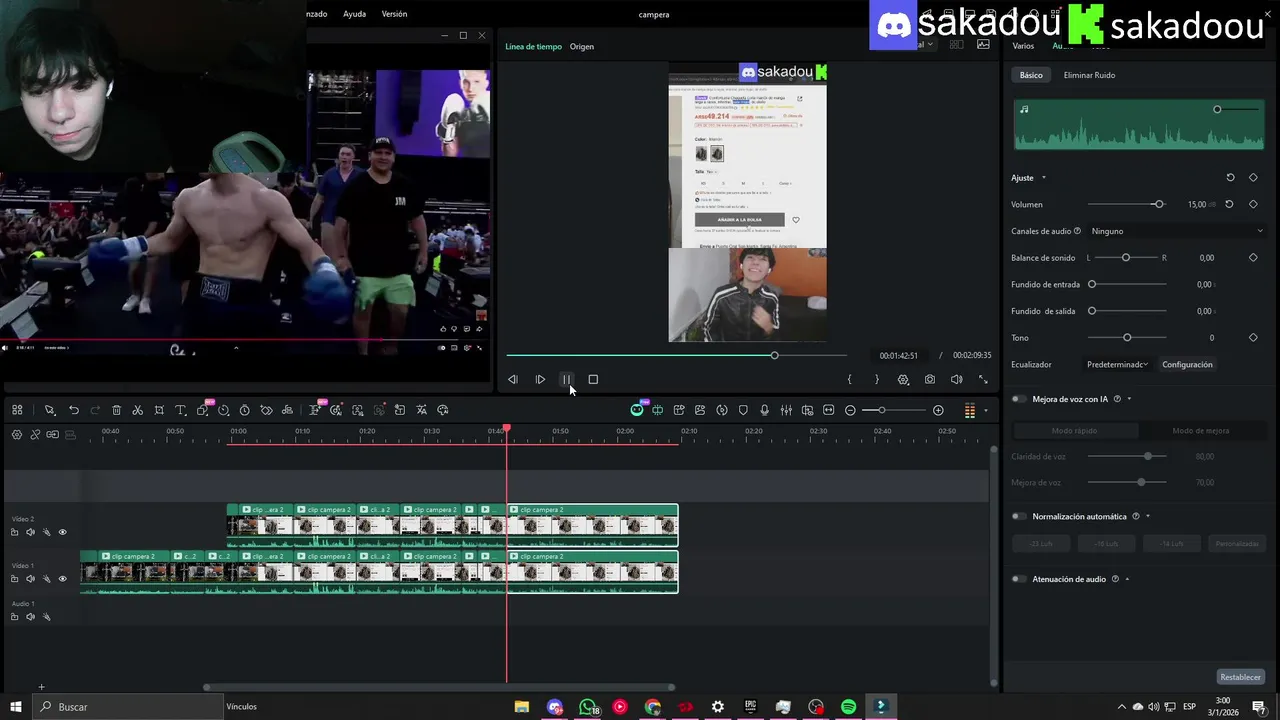Image resolution: width=1280 pixels, height=720 pixels.
Task: Click the undo arrow in timeline toolbar
Action: (73, 410)
